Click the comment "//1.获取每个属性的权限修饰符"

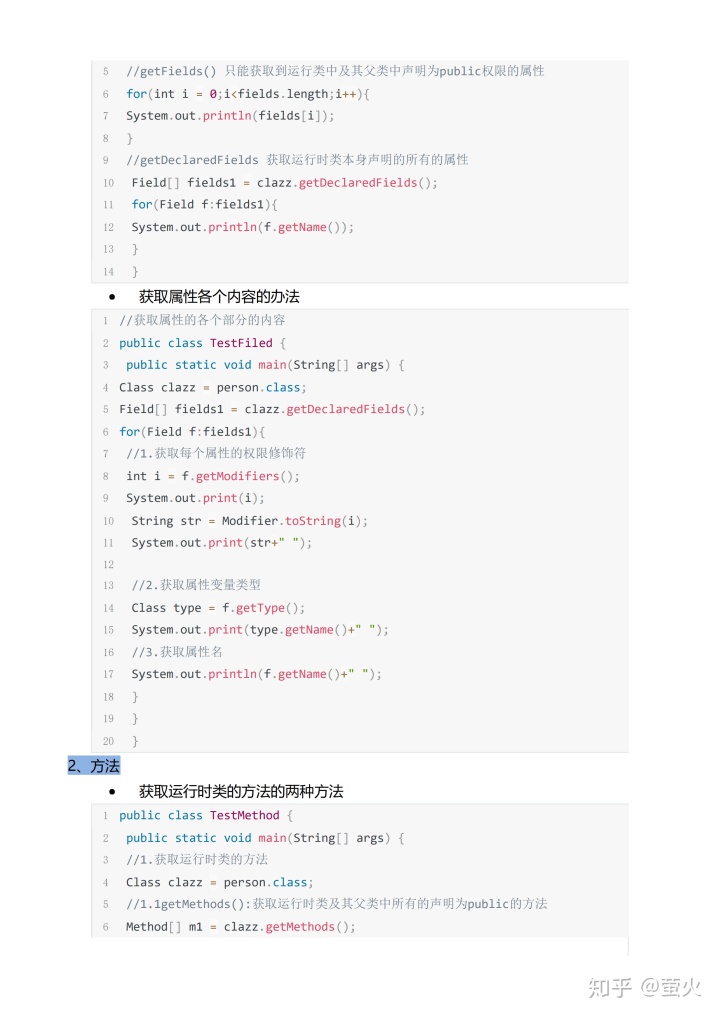216,453
